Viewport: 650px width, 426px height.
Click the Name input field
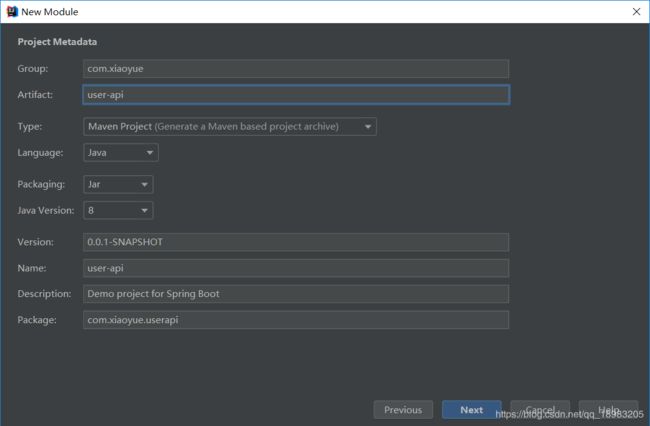[296, 268]
